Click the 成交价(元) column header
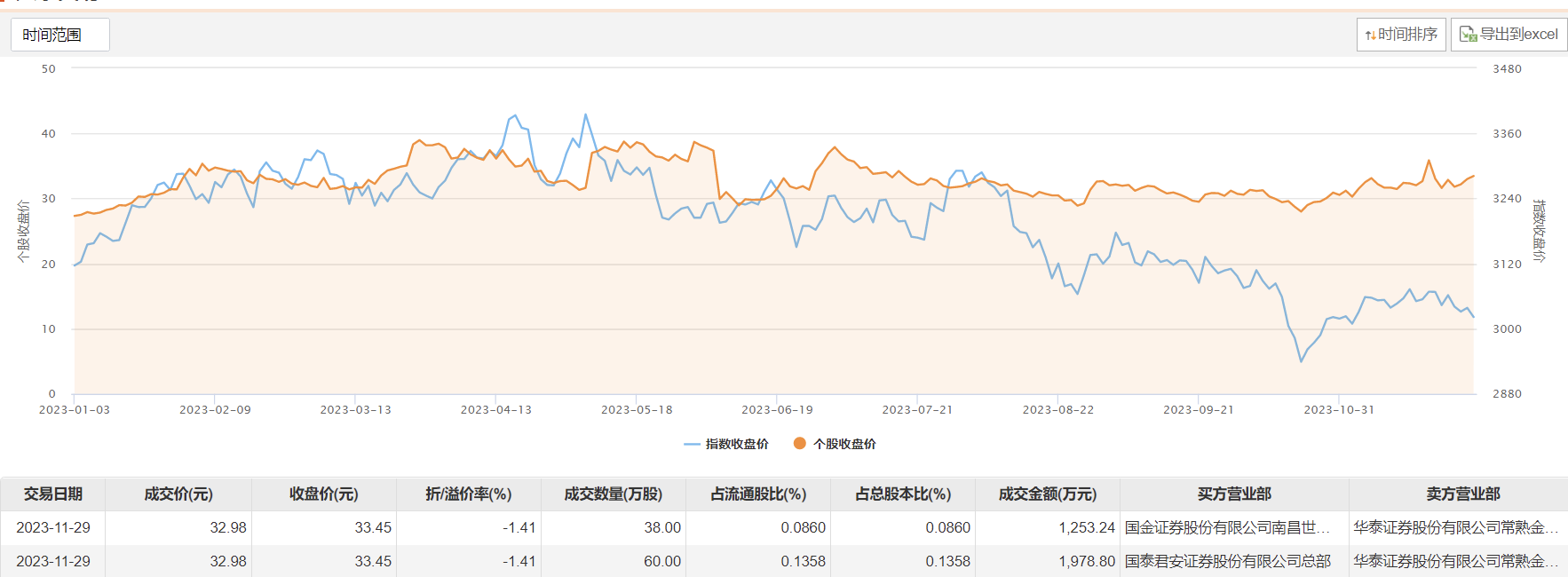Image resolution: width=1568 pixels, height=577 pixels. click(178, 494)
